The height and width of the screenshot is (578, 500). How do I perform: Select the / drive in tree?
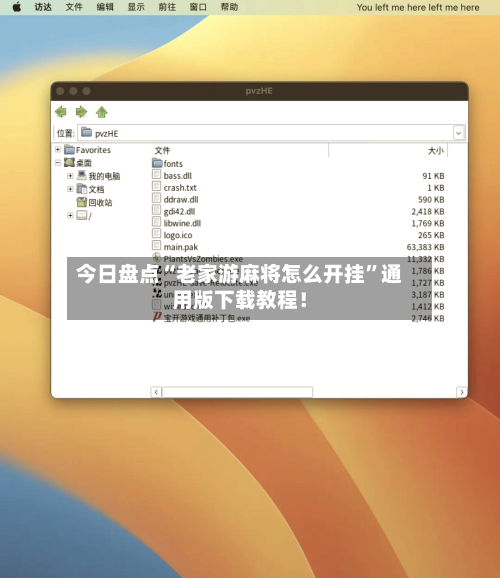tap(84, 215)
